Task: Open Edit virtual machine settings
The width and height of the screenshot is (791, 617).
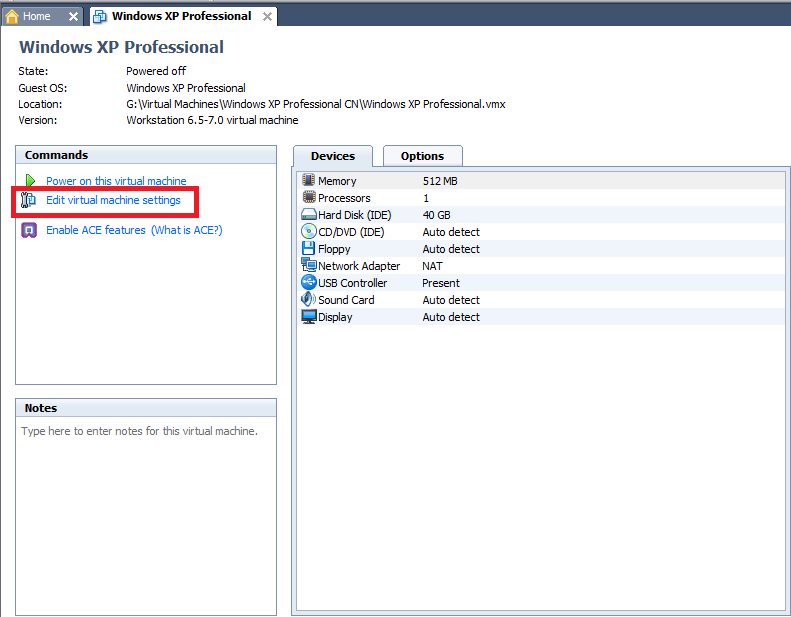Action: pyautogui.click(x=113, y=200)
